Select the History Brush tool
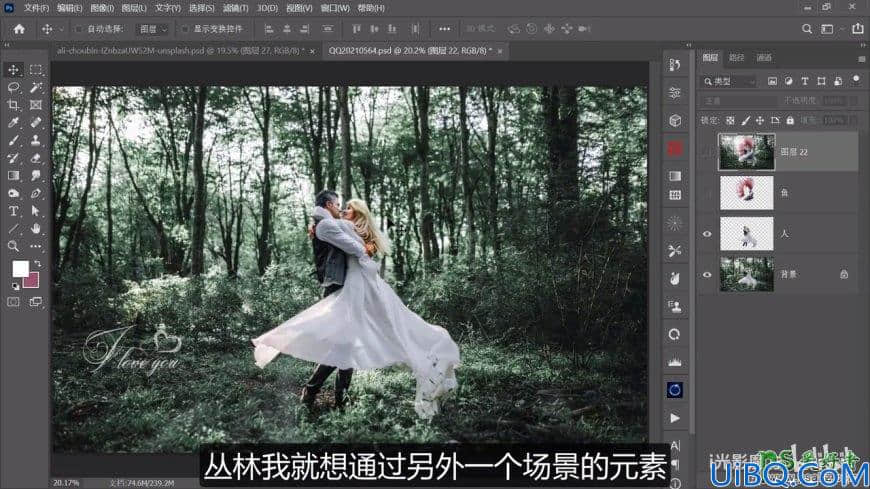The height and width of the screenshot is (489, 870). coord(14,158)
